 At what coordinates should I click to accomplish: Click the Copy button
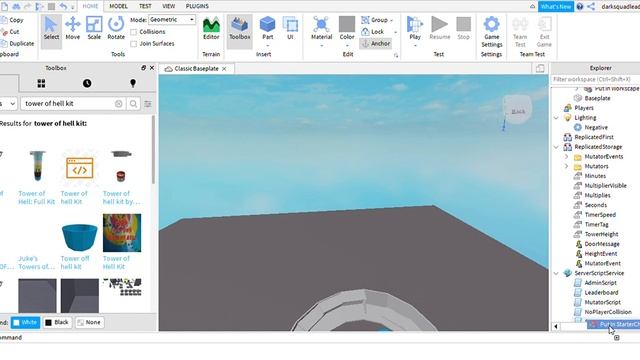click(x=12, y=20)
